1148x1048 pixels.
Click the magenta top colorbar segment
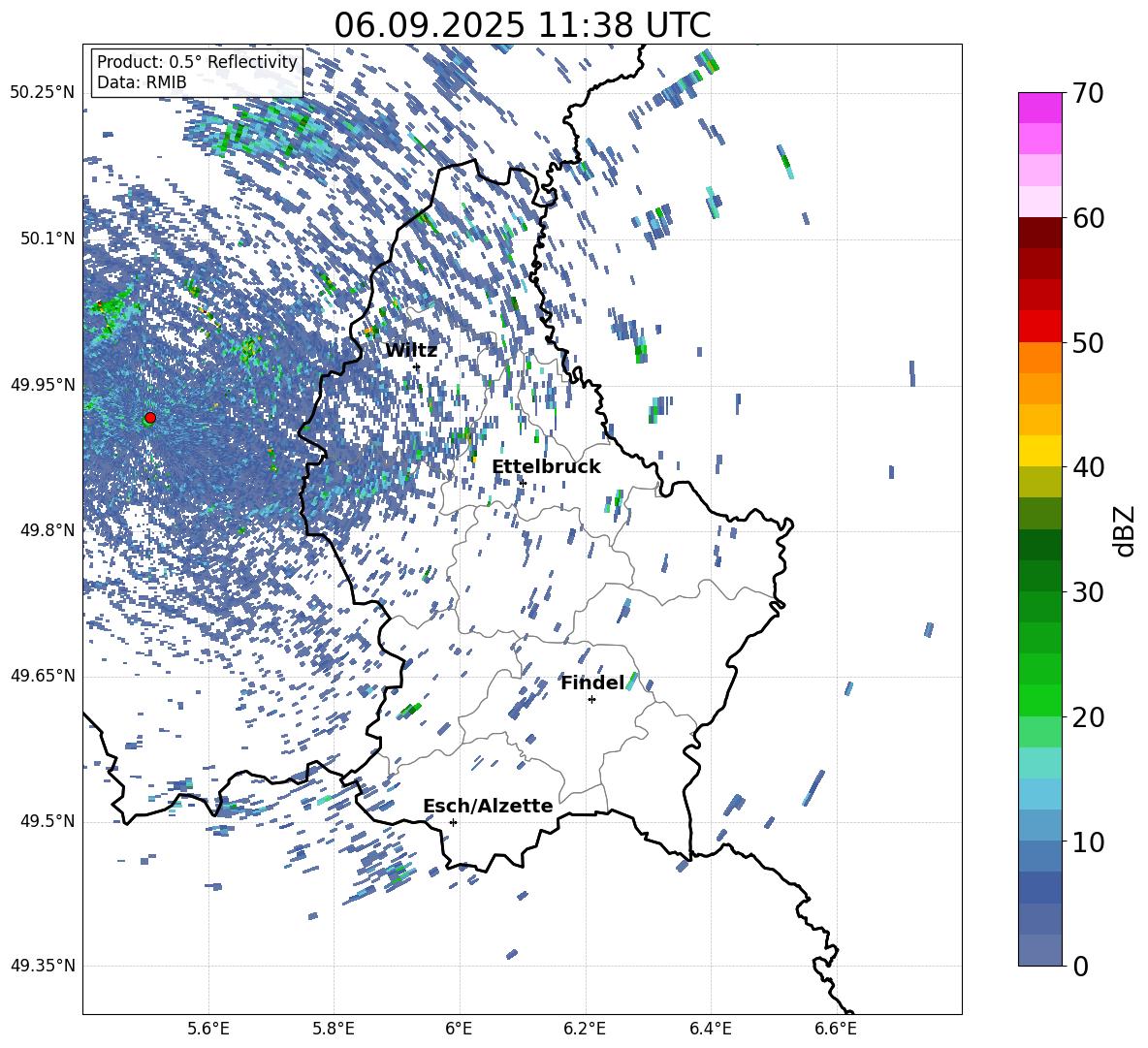click(x=1039, y=109)
